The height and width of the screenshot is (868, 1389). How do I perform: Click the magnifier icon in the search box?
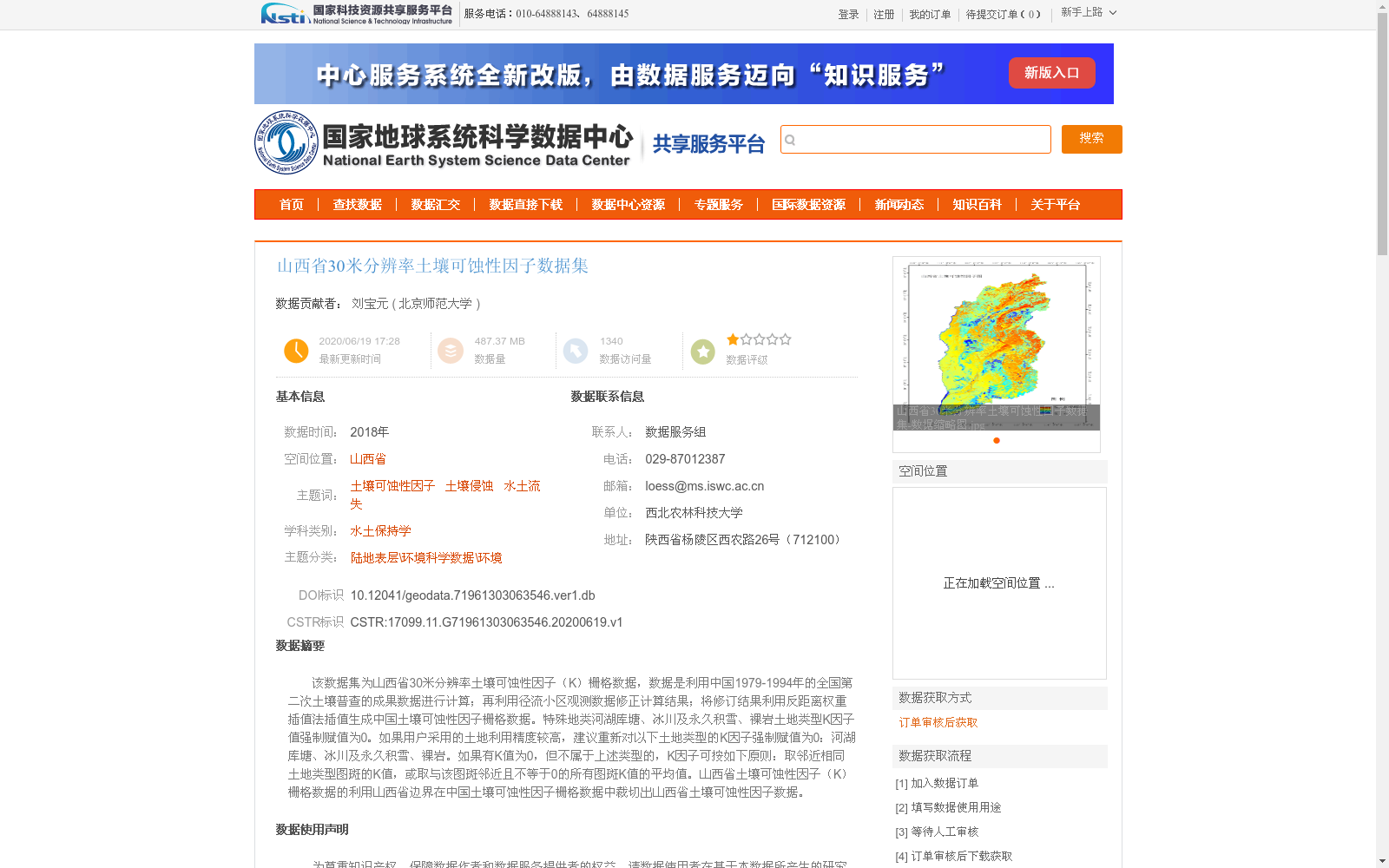(x=790, y=140)
